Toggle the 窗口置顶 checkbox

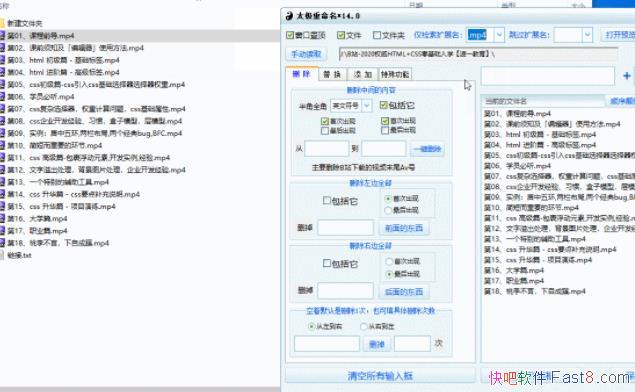pyautogui.click(x=290, y=35)
